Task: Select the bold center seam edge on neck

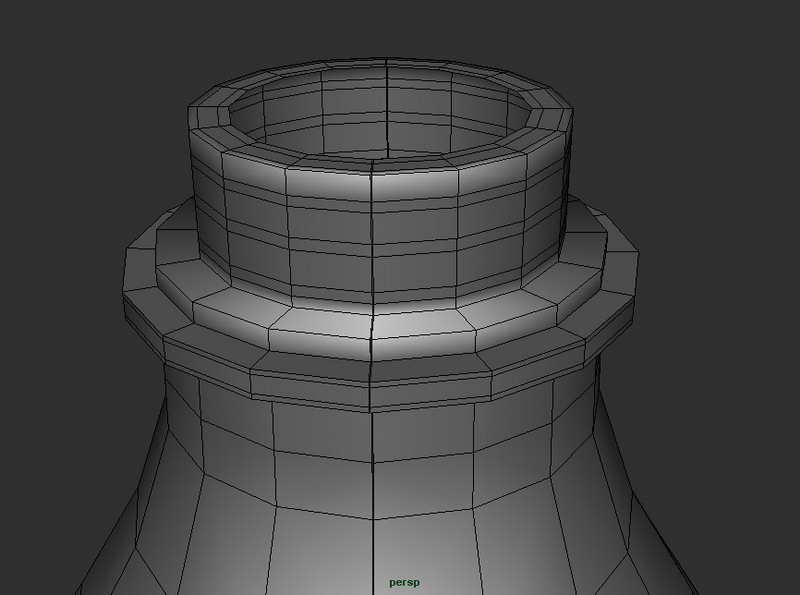Action: point(373,230)
